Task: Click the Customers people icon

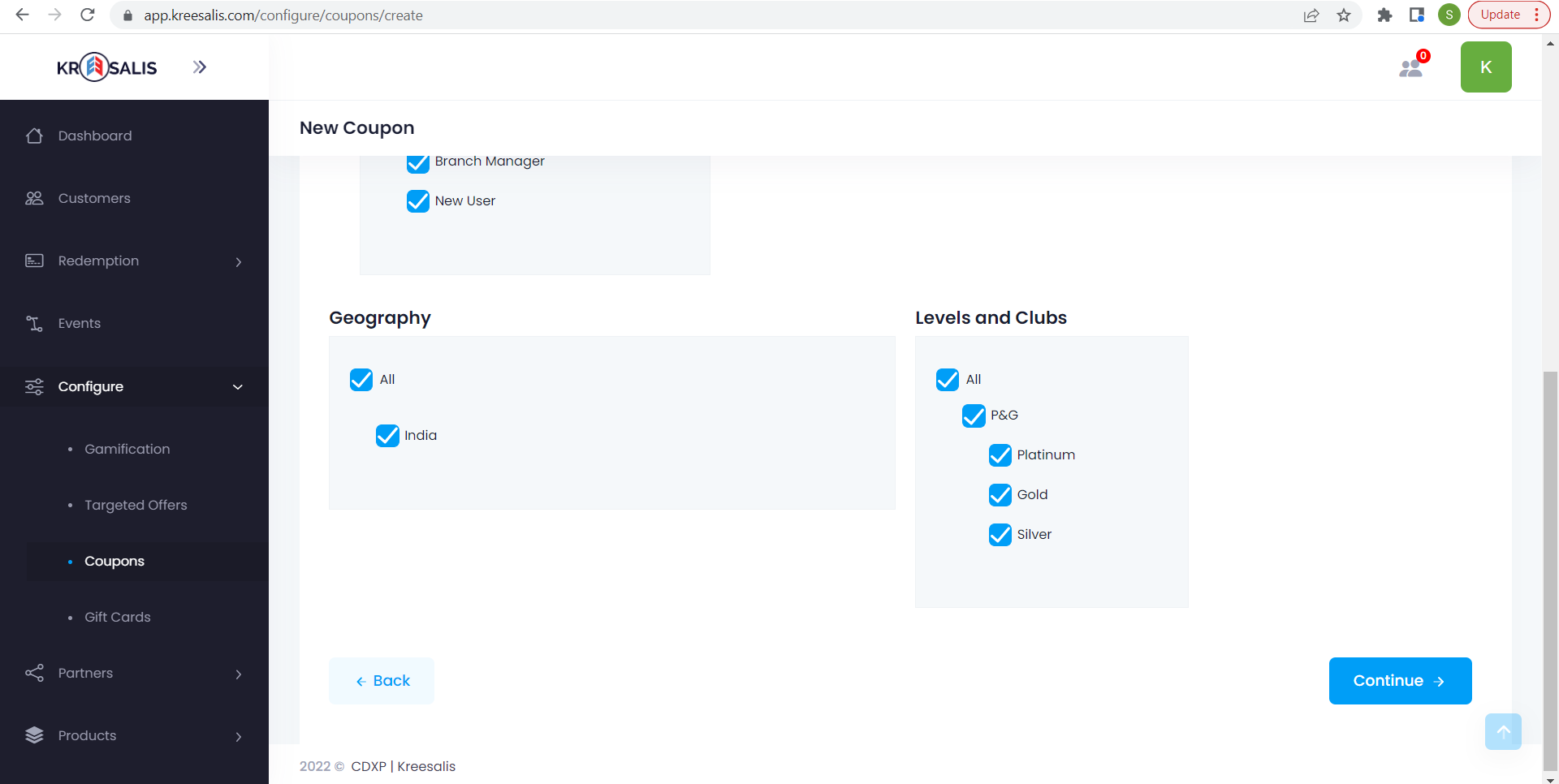Action: 34,198
